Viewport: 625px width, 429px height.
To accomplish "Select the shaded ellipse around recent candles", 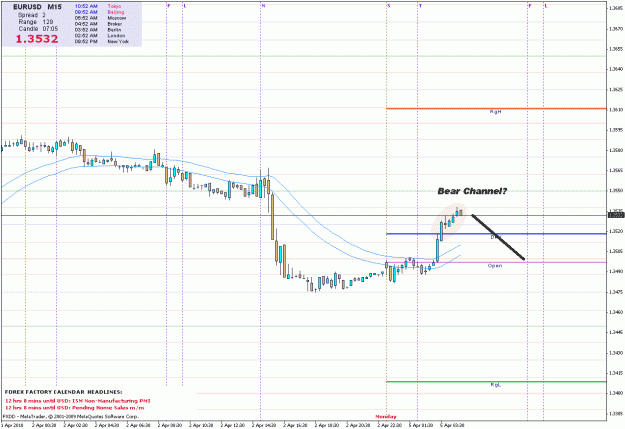I will (x=449, y=222).
